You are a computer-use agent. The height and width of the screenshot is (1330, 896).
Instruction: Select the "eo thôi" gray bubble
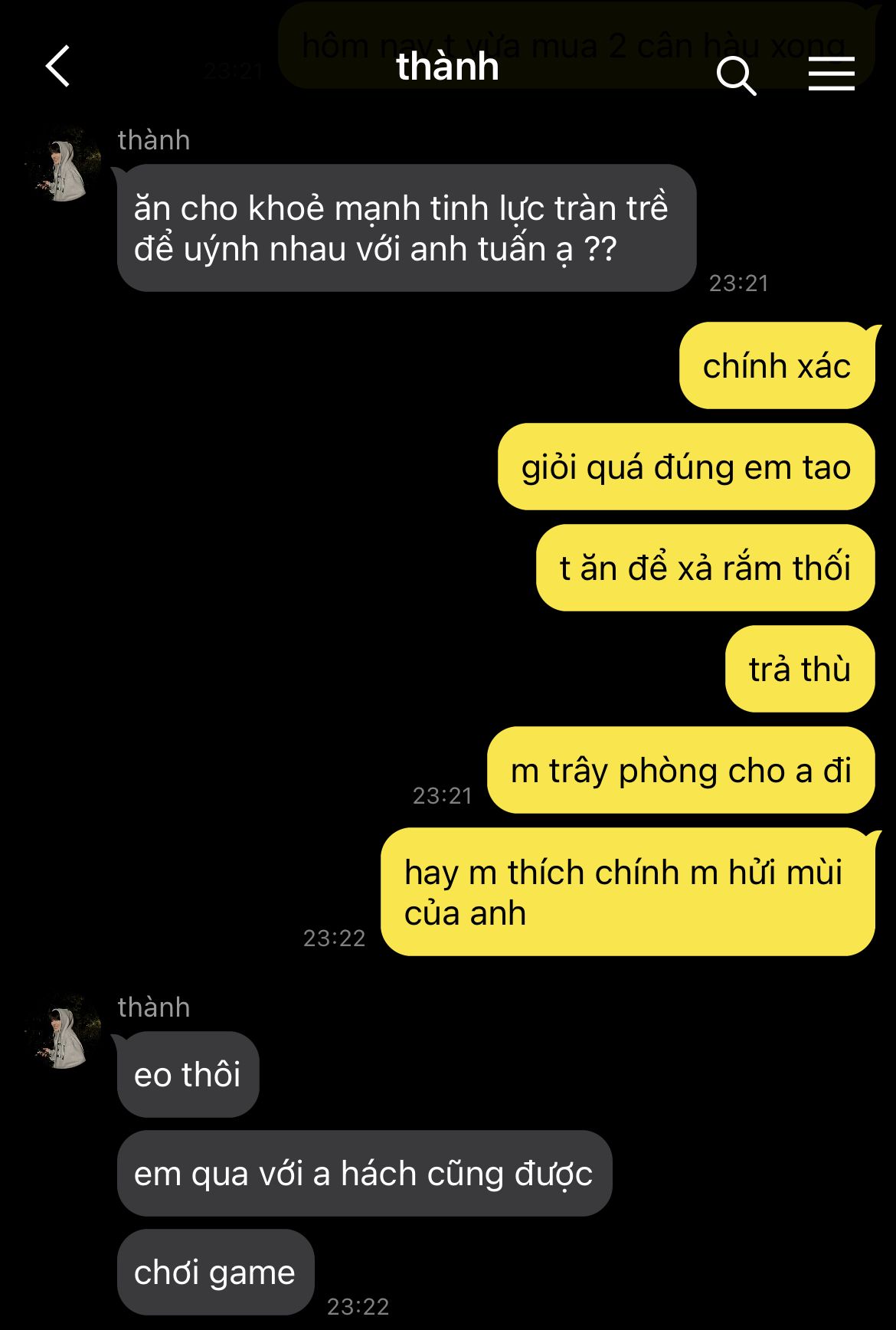point(188,1074)
